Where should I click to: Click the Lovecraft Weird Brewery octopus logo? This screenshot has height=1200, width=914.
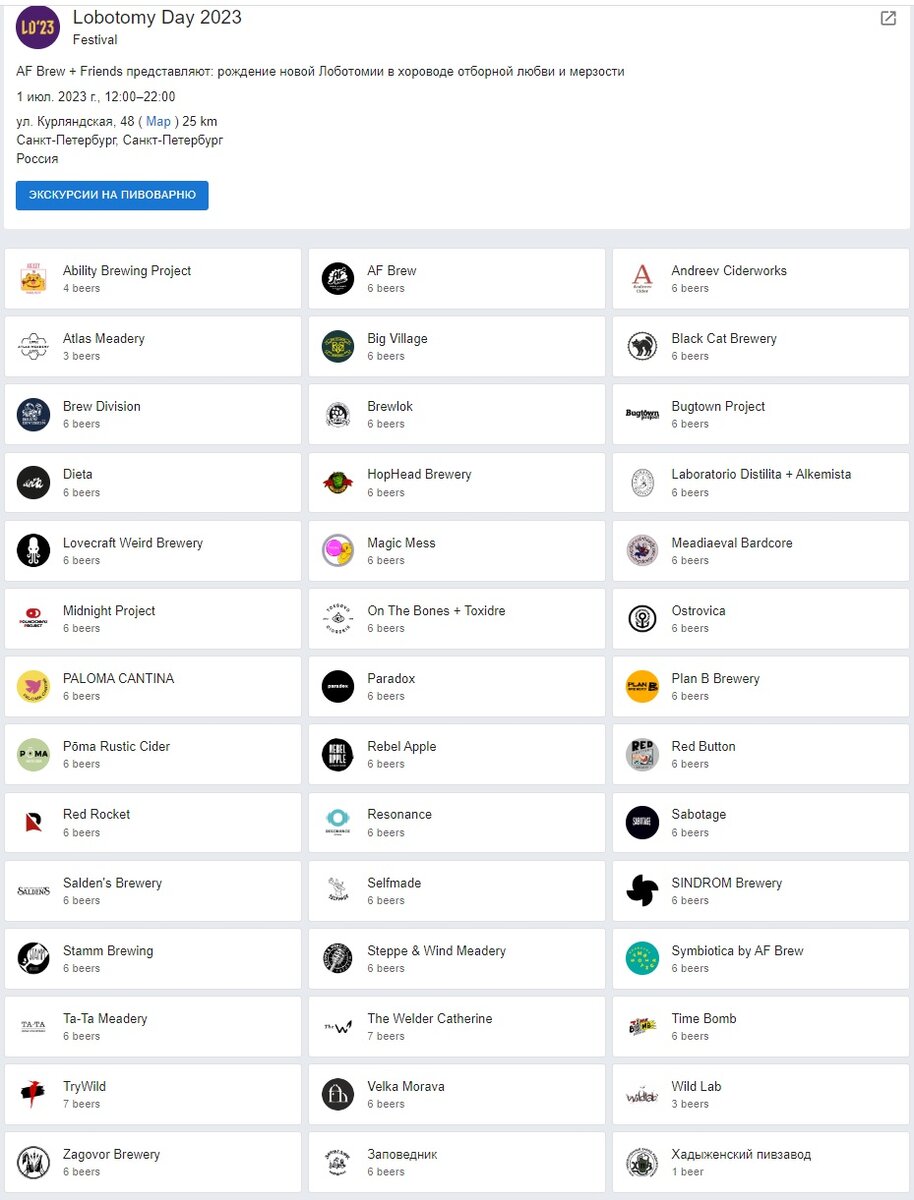click(x=33, y=551)
